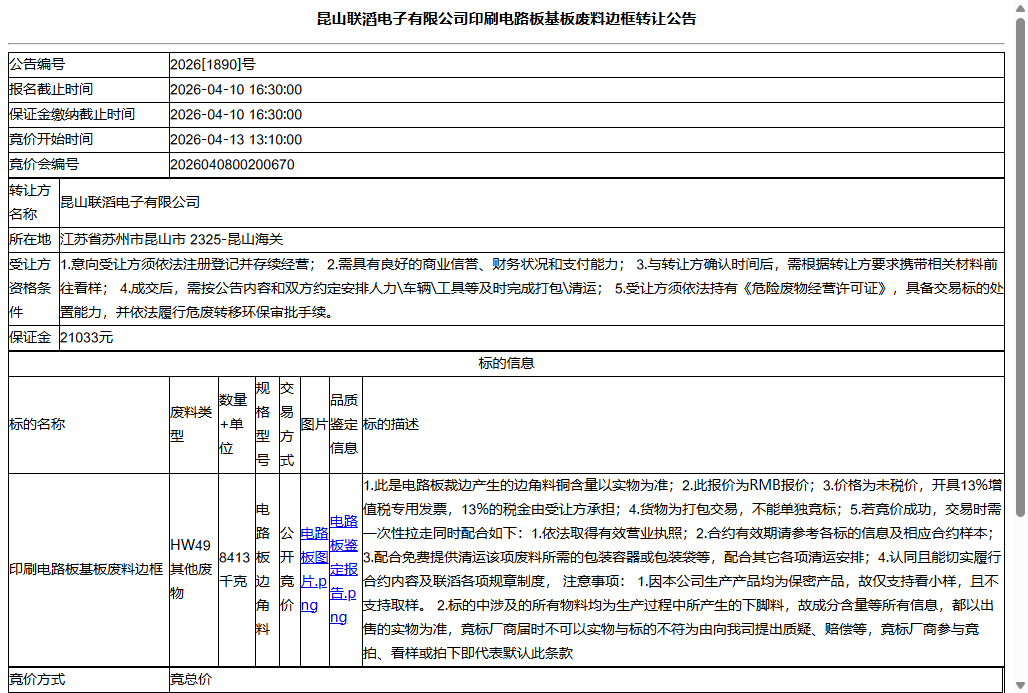1028x693 pixels.
Task: Click the 废料类型 column header
Action: click(193, 424)
